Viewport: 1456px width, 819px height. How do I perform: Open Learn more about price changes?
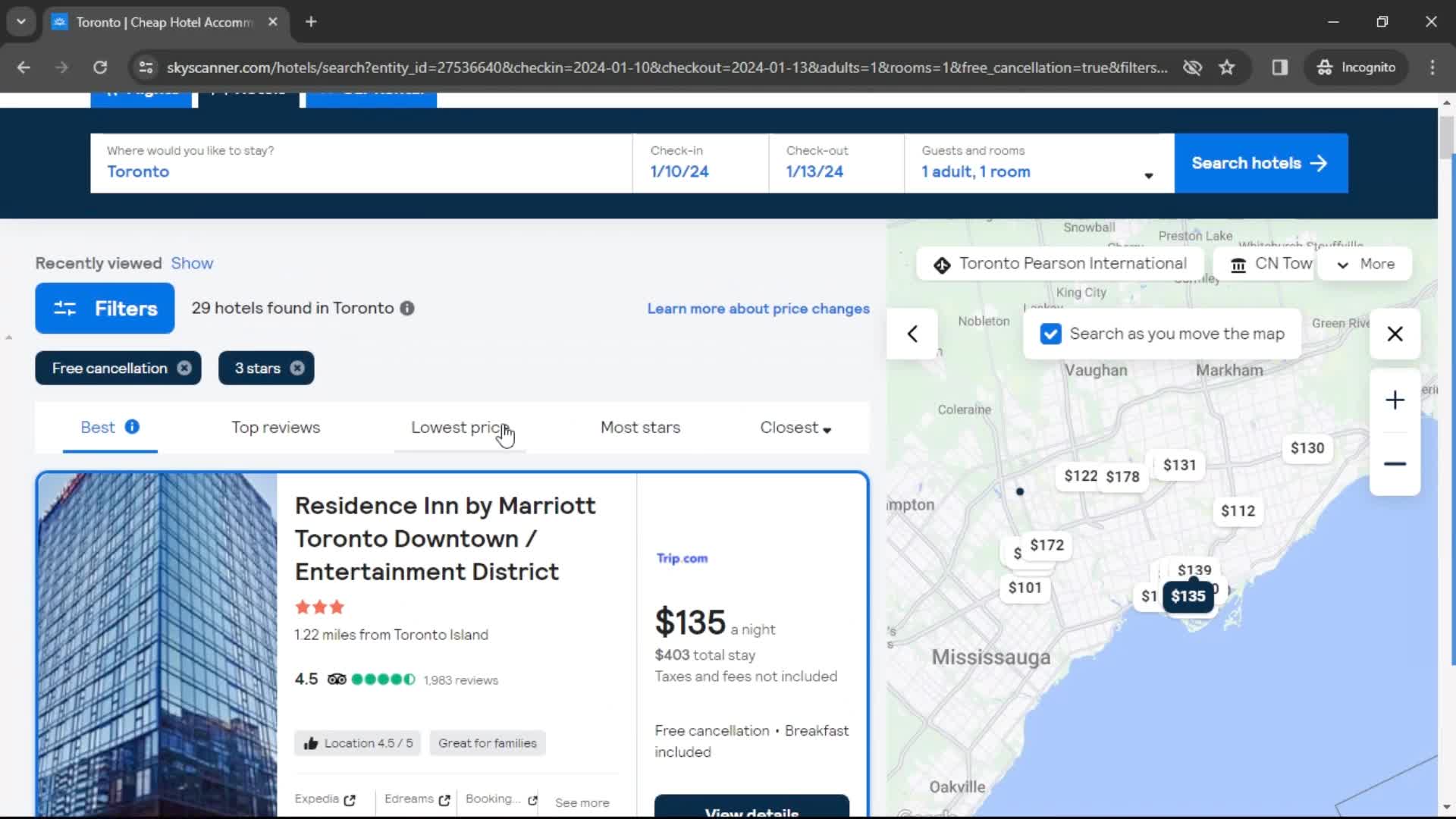758,309
